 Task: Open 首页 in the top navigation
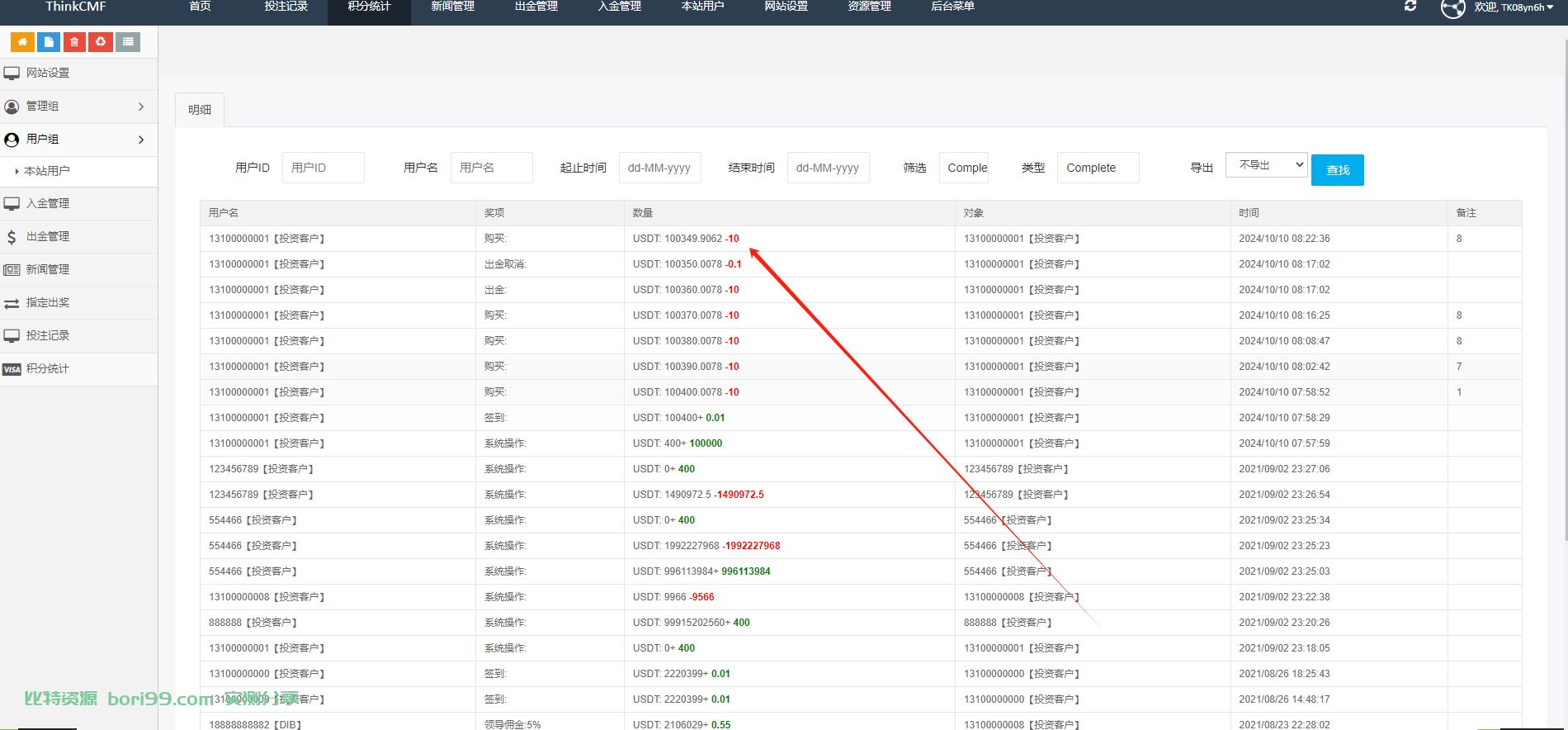click(201, 7)
